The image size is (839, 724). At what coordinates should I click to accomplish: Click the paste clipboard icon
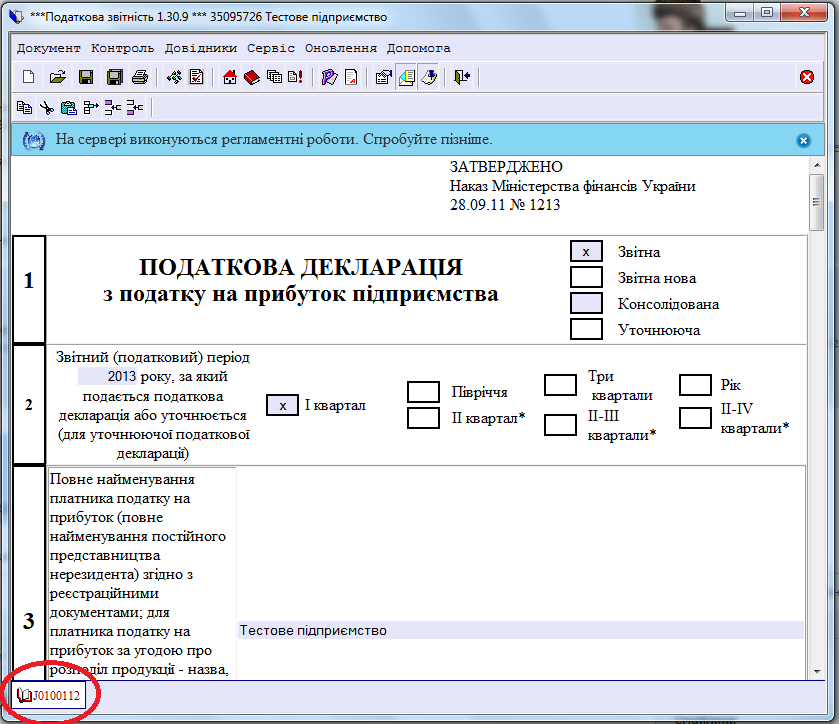pyautogui.click(x=68, y=107)
